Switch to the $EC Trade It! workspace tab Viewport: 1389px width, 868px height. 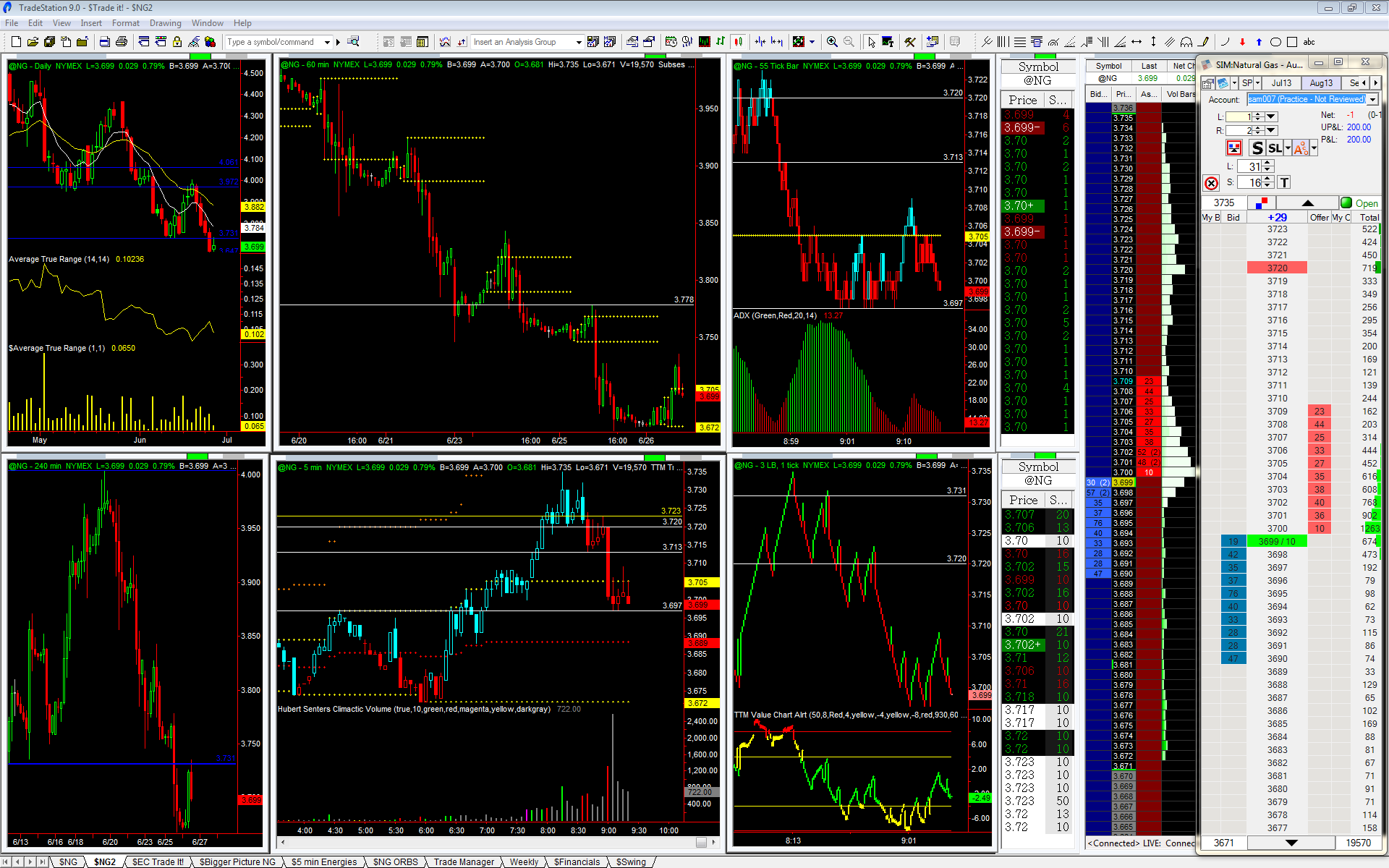tap(158, 861)
